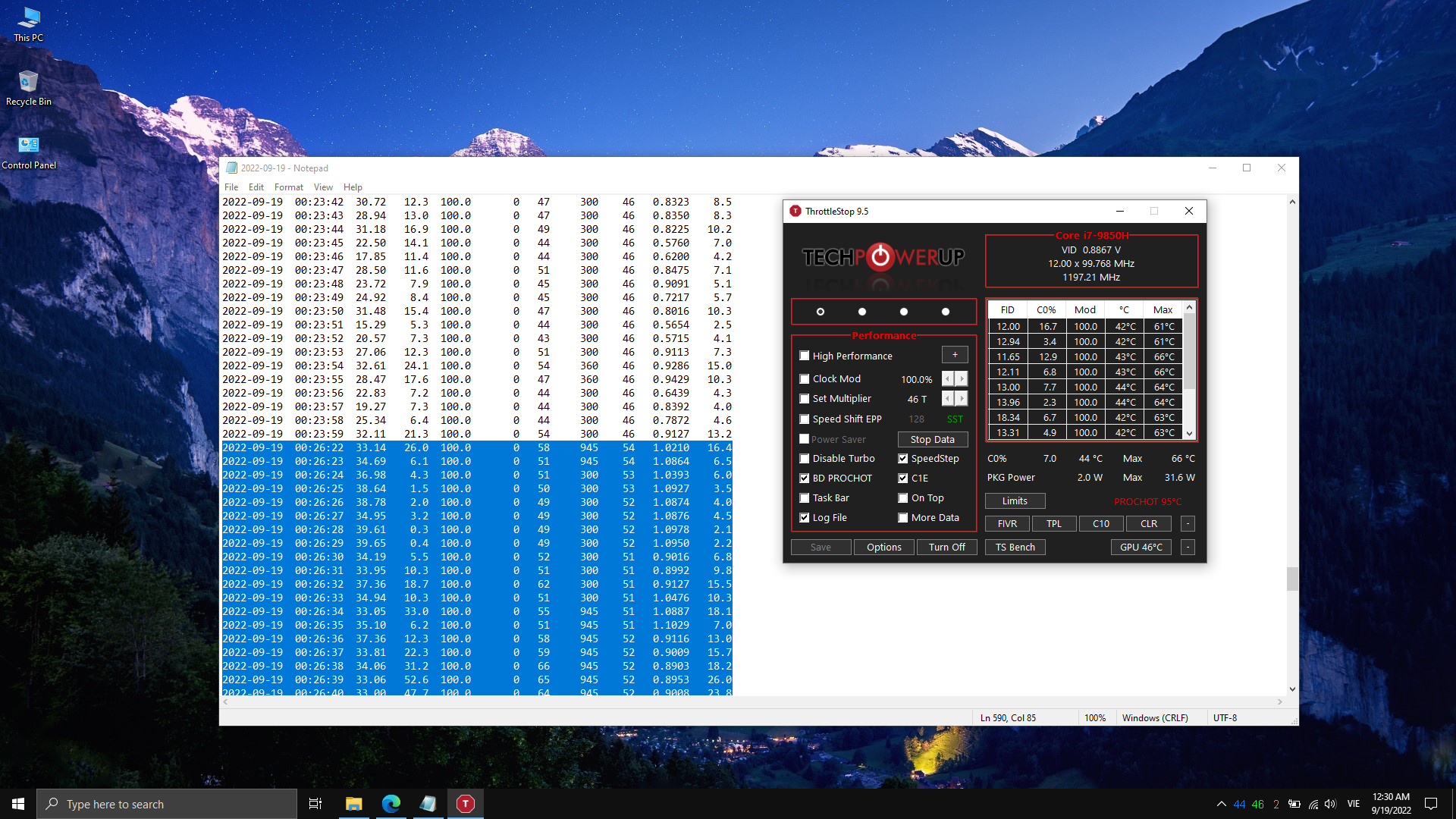Click the Stop Data button

tap(933, 440)
